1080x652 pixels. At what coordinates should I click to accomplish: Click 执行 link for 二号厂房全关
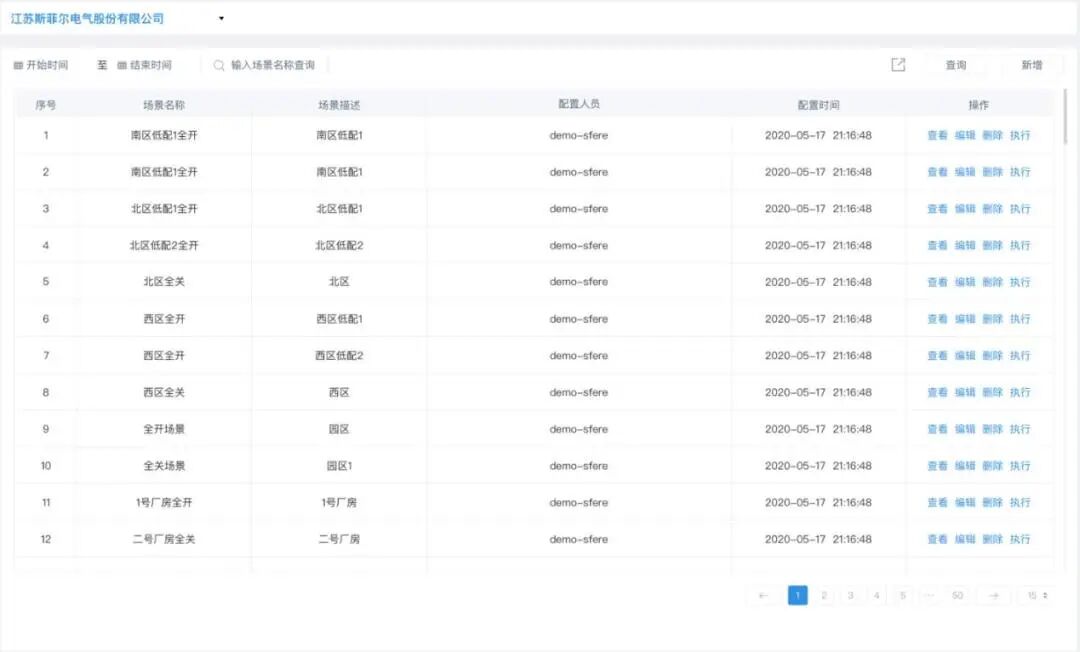click(1019, 538)
